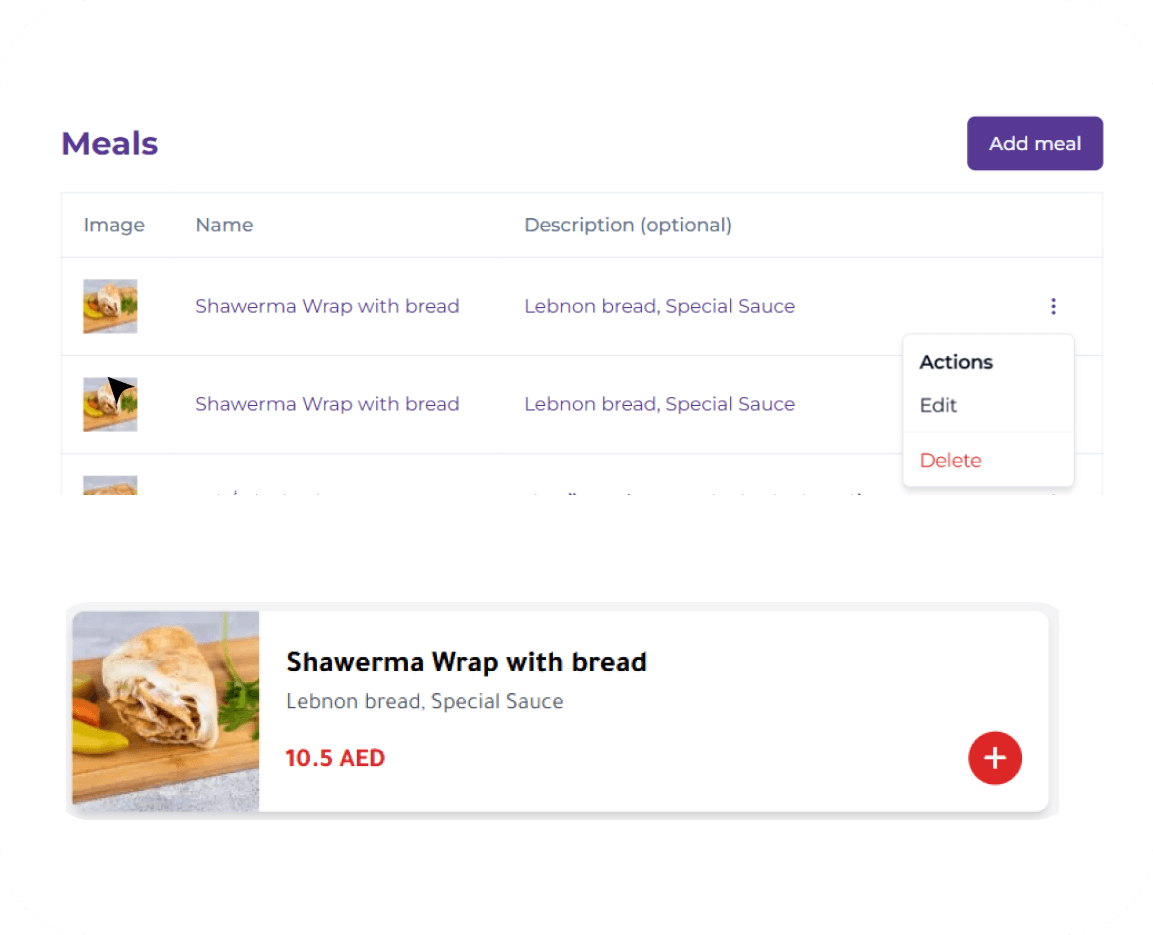Click second row's Lebnon bread, Special Sauce description
1153x935 pixels.
tap(660, 404)
